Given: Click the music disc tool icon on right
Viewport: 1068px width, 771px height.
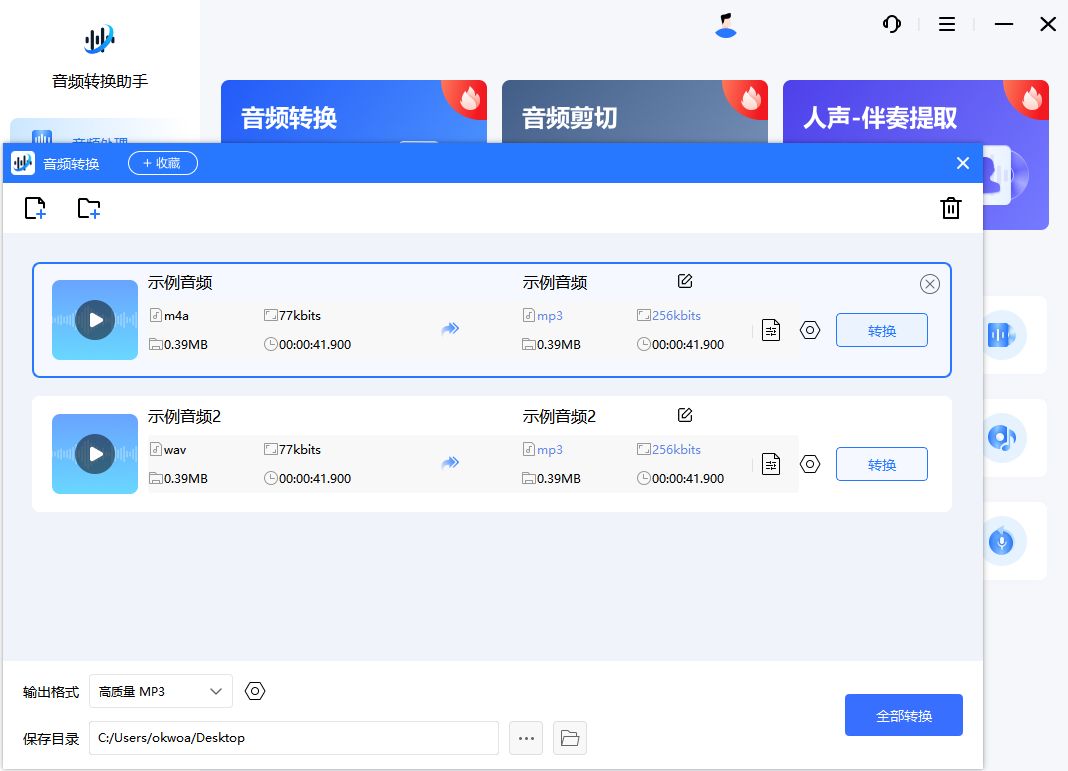Looking at the screenshot, I should (x=1001, y=438).
